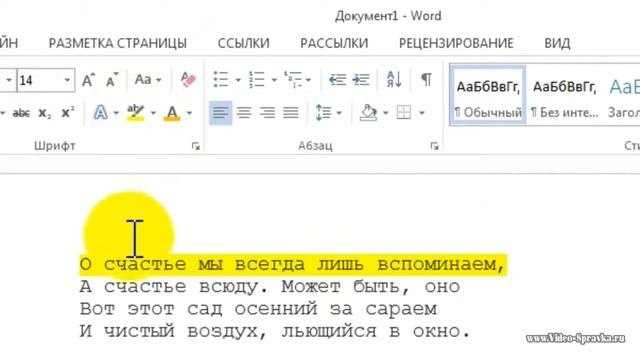Open the РАЗМЕТКА СТРАНИЦЫ tab

pyautogui.click(x=118, y=43)
